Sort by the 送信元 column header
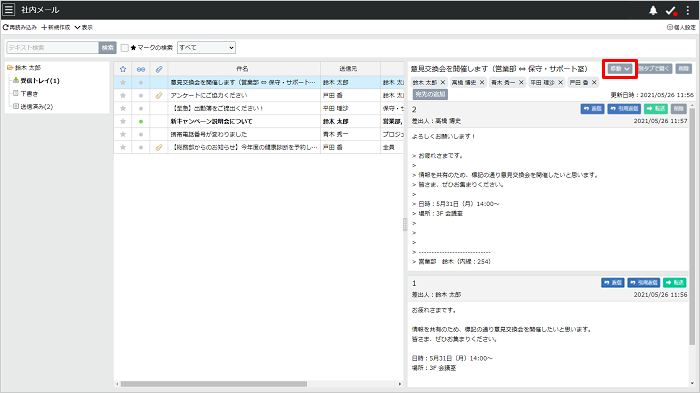Image resolution: width=700 pixels, height=393 pixels. click(350, 69)
